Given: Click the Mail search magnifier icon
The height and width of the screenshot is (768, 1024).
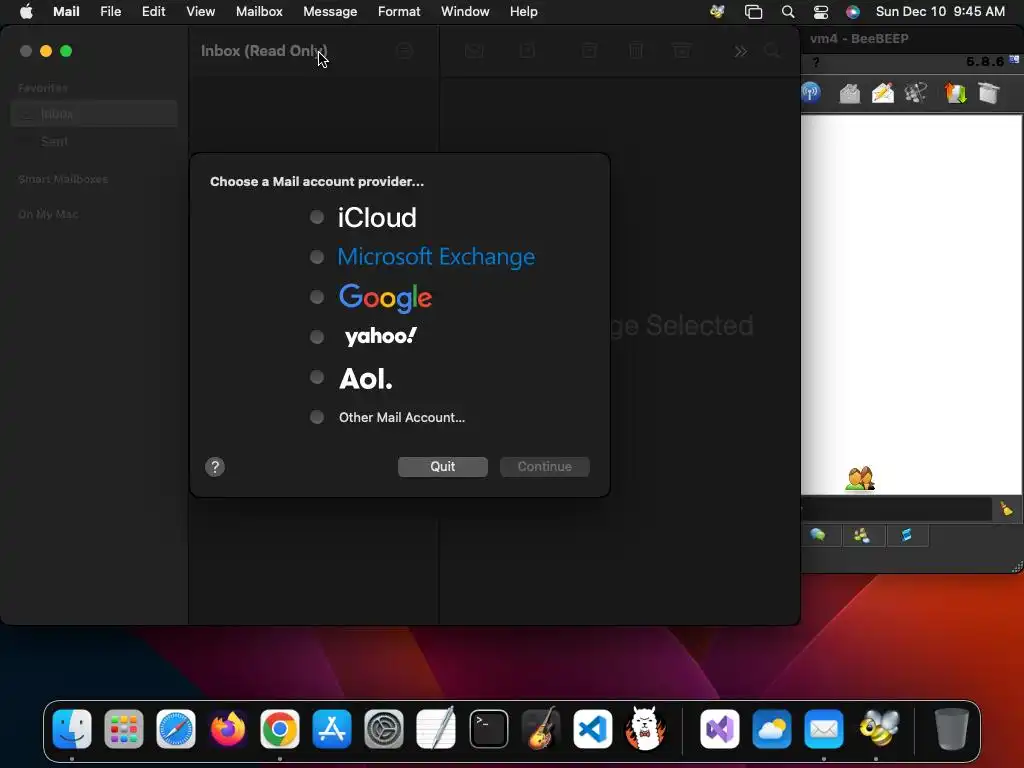Looking at the screenshot, I should point(772,51).
